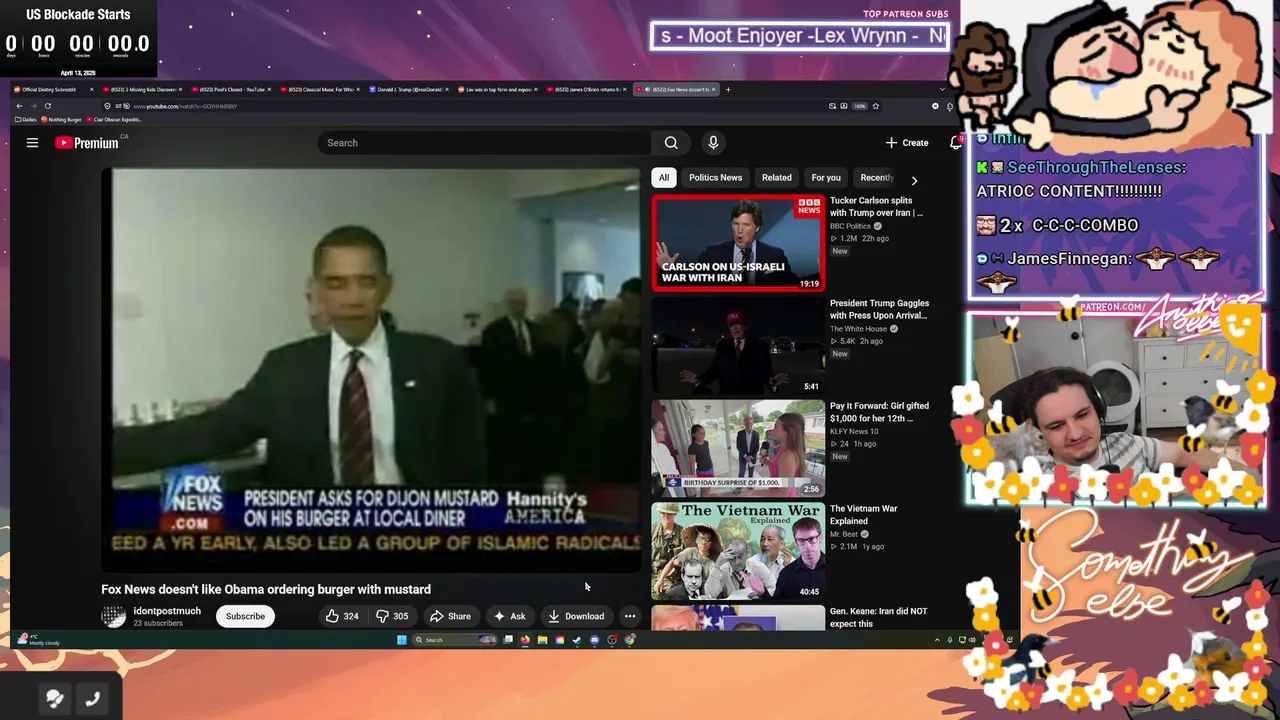Open idontpostmuch channel name link
The width and height of the screenshot is (1280, 720).
click(x=167, y=611)
